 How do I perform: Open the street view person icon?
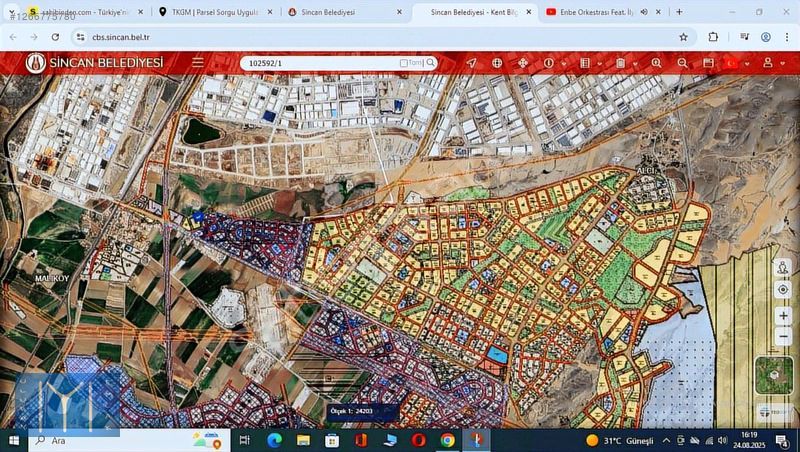782,269
